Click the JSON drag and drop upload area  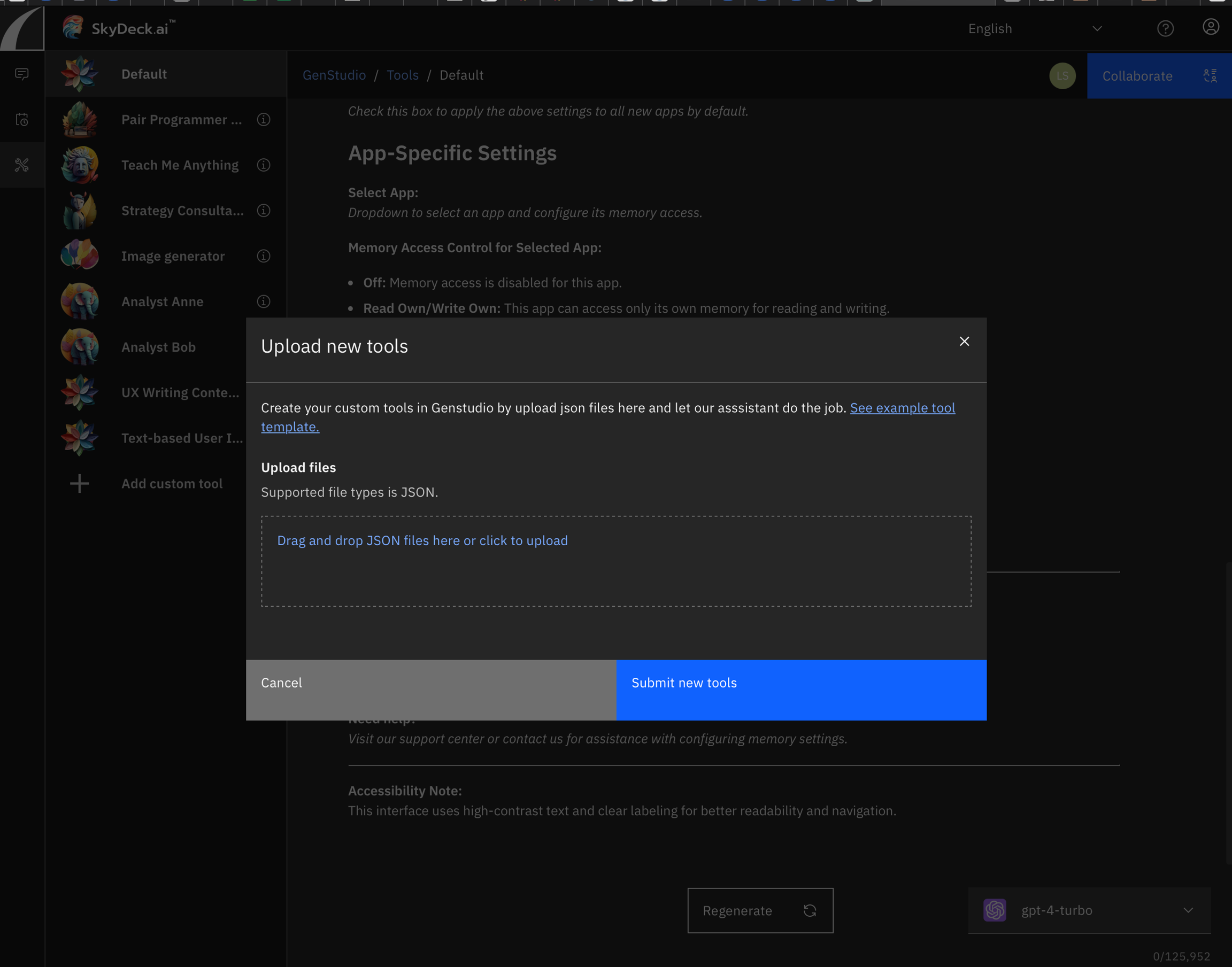(616, 561)
